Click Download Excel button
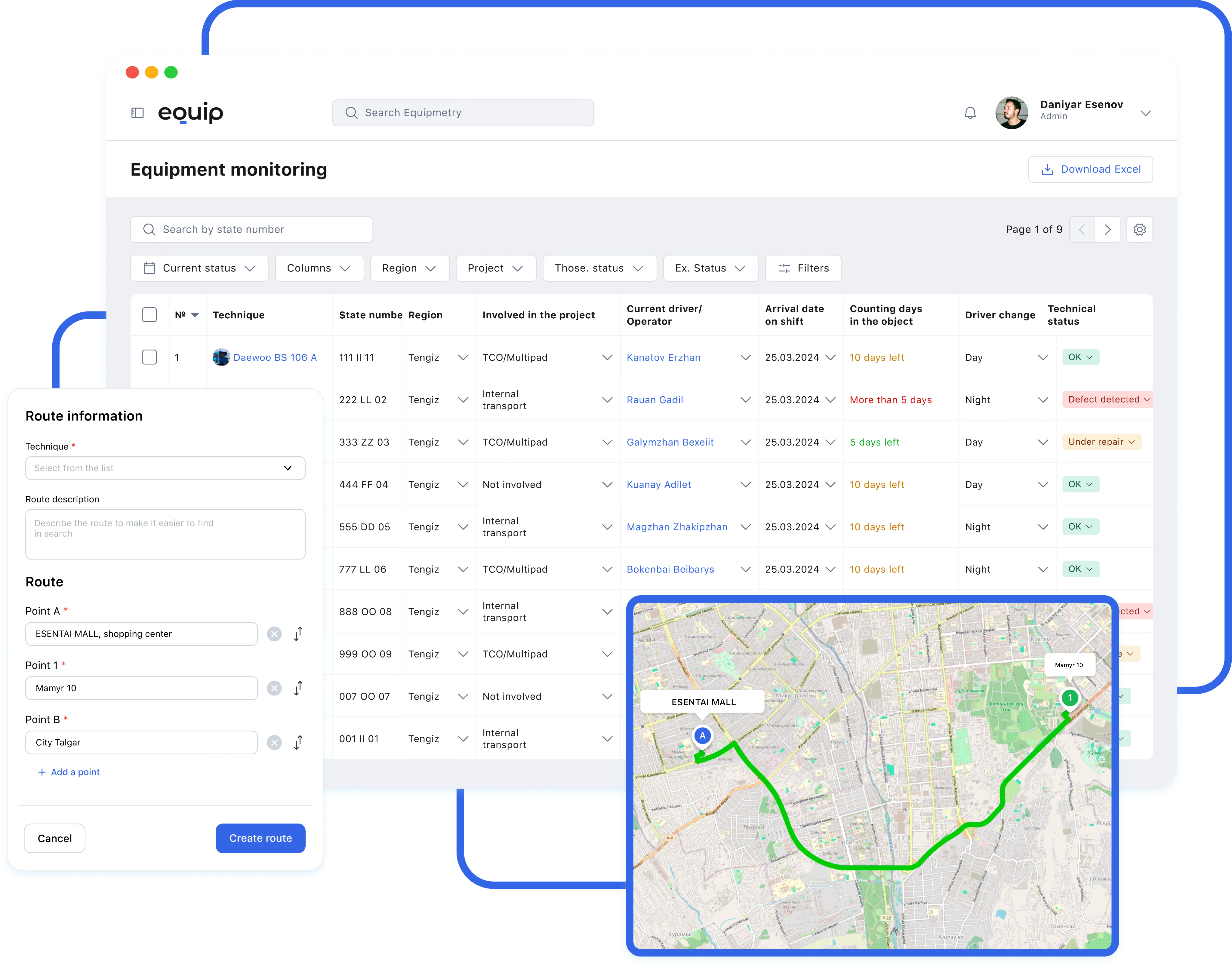 1090,169
